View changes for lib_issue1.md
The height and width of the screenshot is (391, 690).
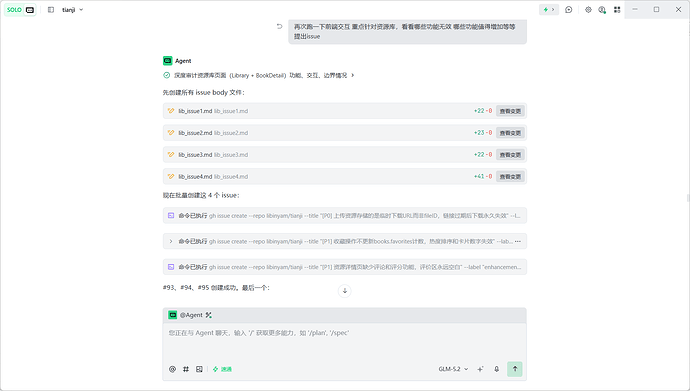pyautogui.click(x=510, y=111)
